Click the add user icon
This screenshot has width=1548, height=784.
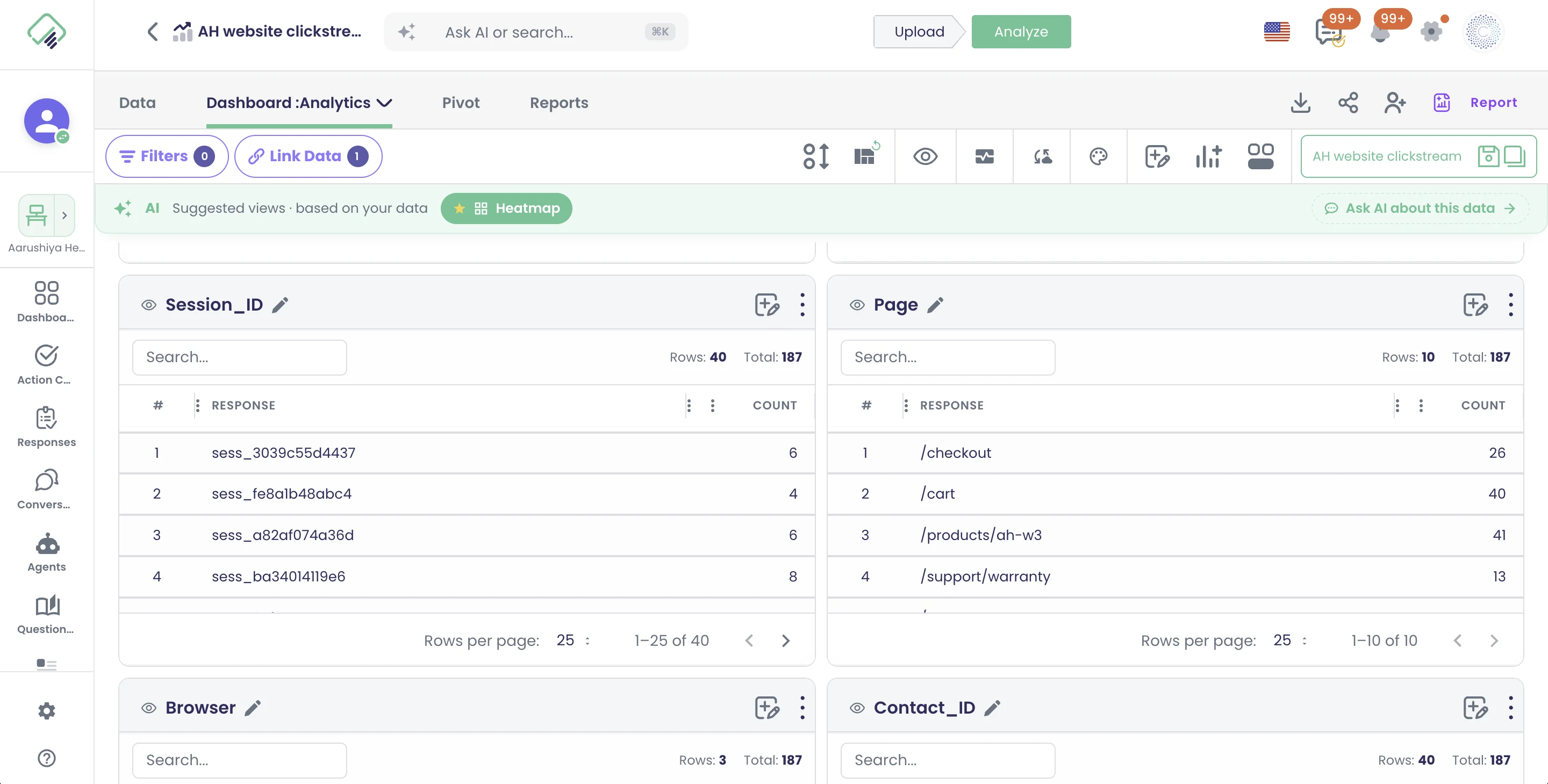tap(1395, 103)
